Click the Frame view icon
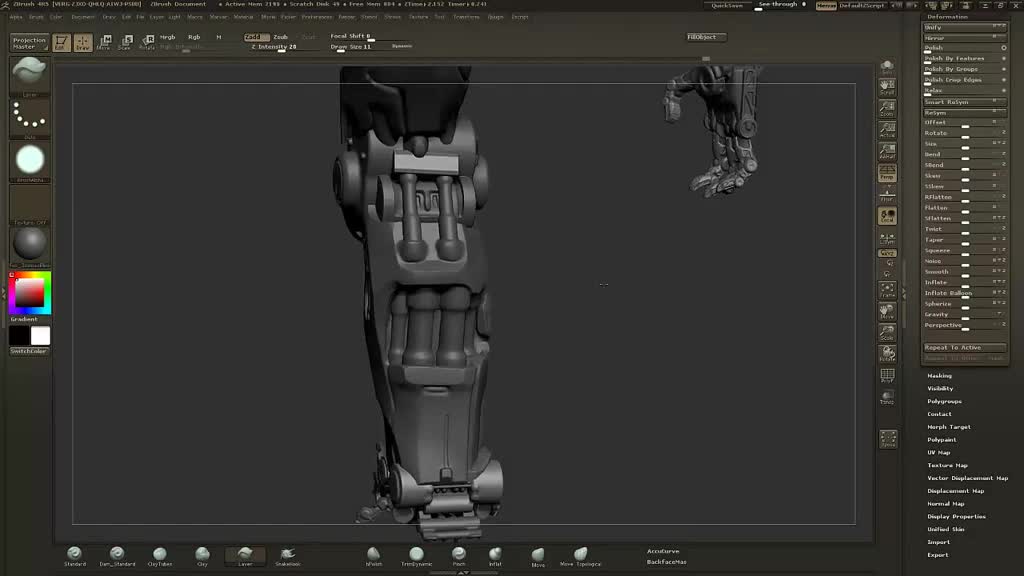This screenshot has height=576, width=1024. pyautogui.click(x=887, y=290)
